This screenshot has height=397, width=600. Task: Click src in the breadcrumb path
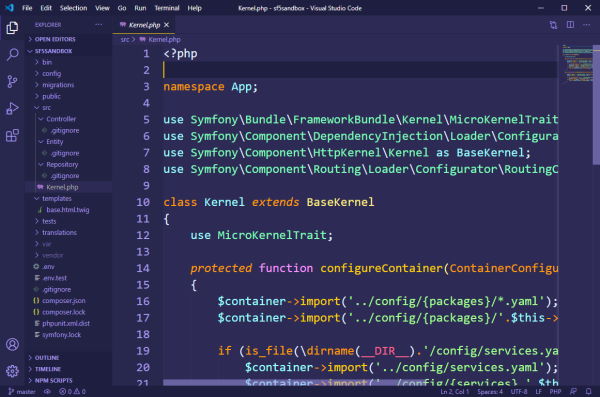pos(125,39)
